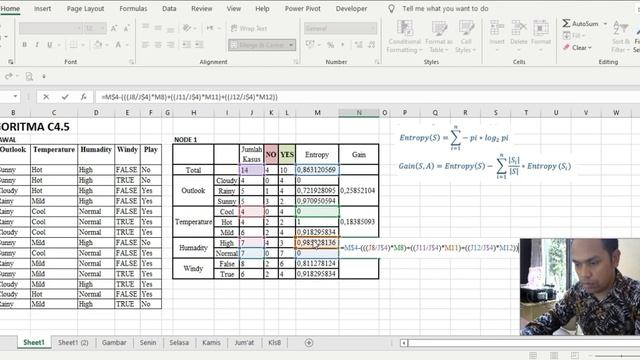Toggle Center horizontal alignment
Viewport: 640px width, 360px height.
point(158,44)
